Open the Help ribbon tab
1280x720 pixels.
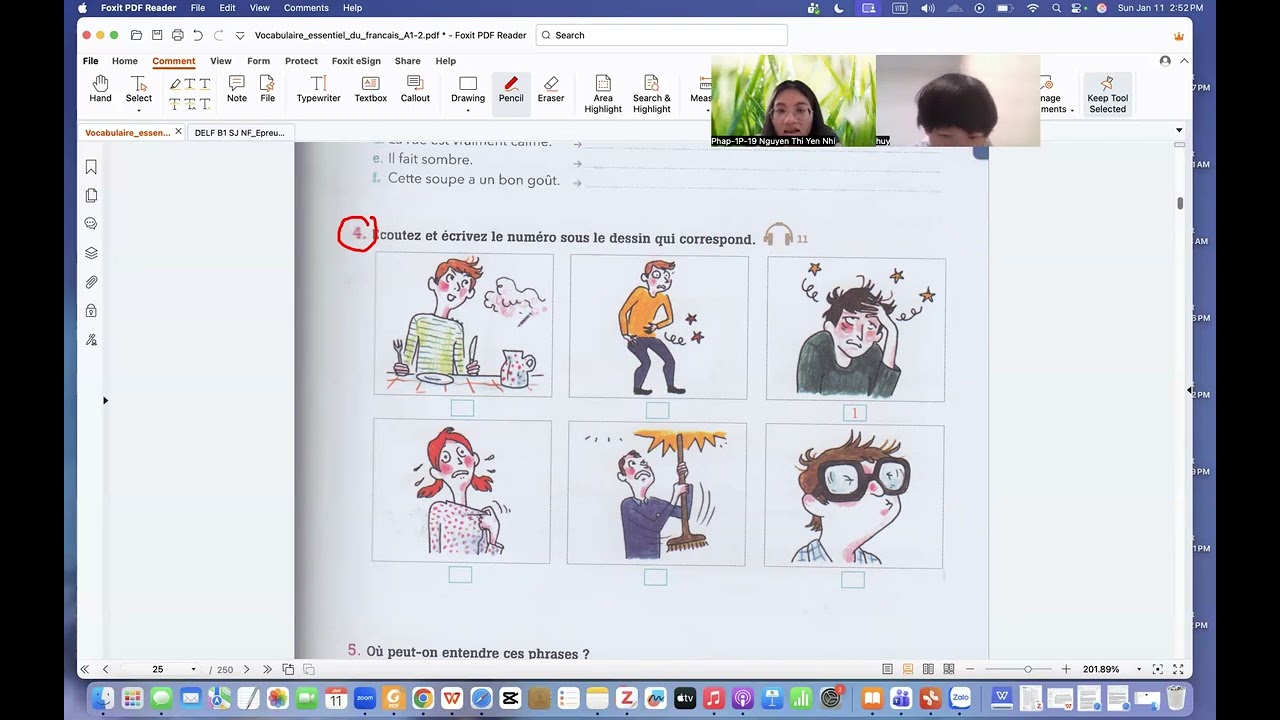click(445, 61)
